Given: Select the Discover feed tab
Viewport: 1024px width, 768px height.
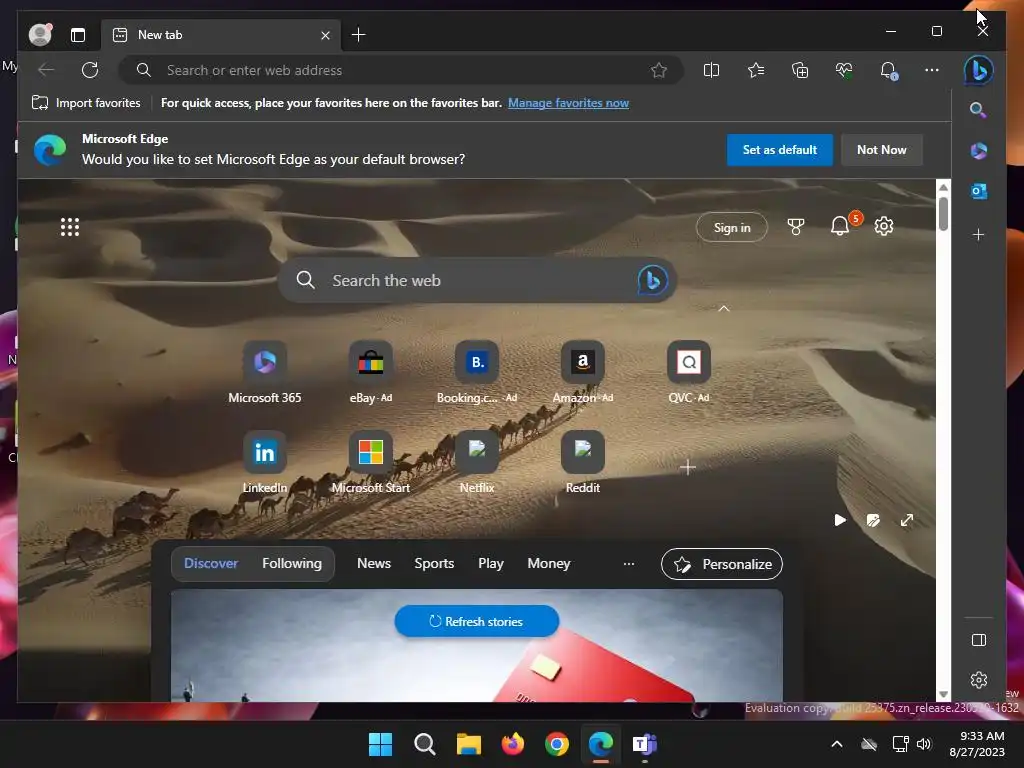Looking at the screenshot, I should click(211, 563).
